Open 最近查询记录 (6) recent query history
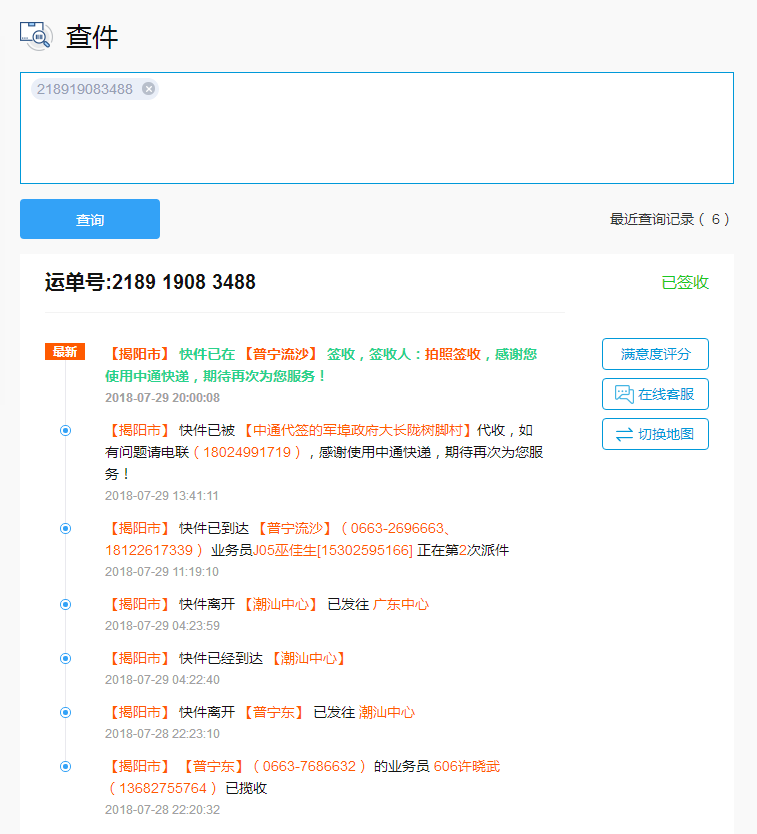This screenshot has height=834, width=757. (x=670, y=219)
